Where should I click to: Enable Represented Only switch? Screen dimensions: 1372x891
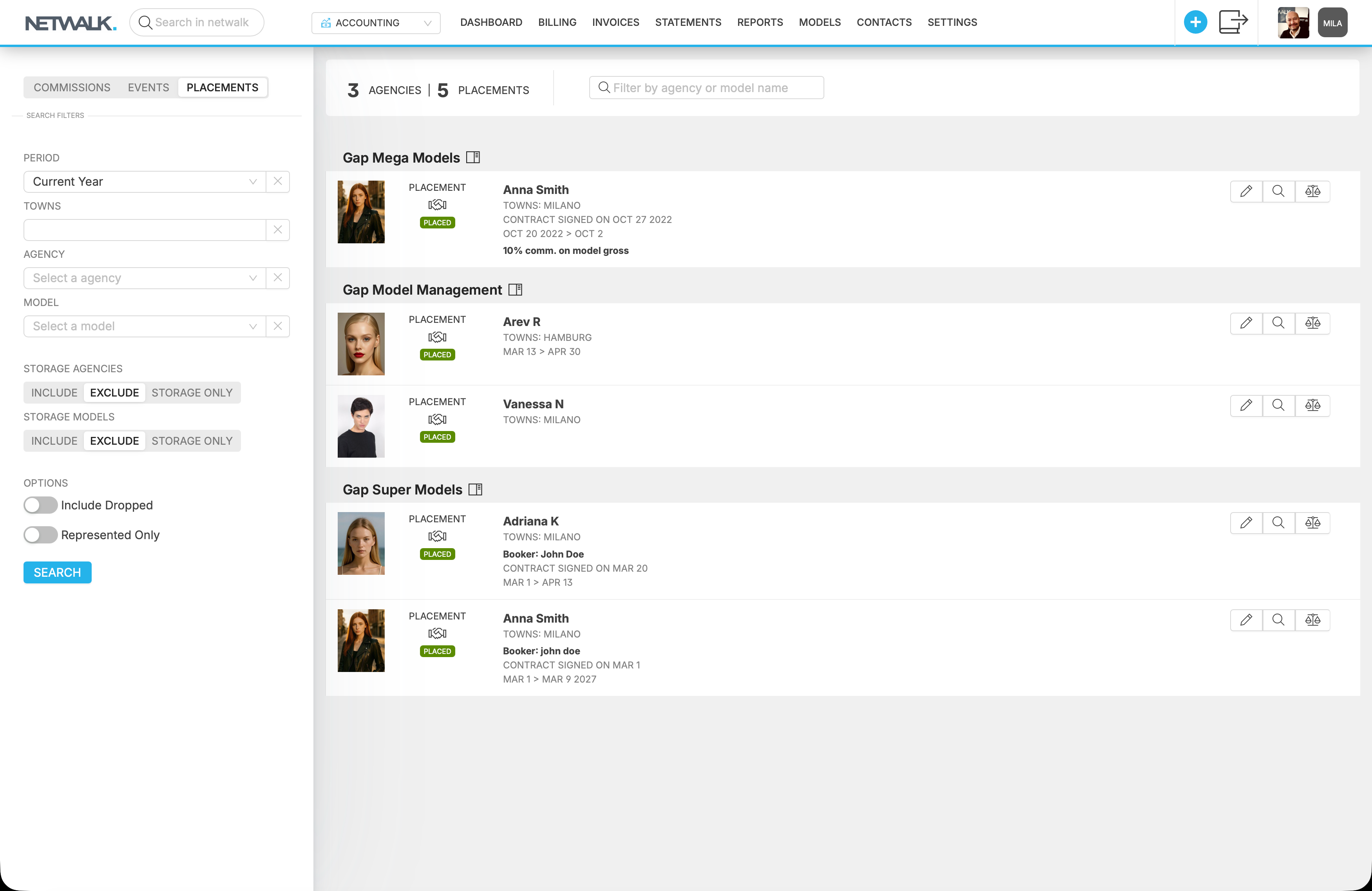pos(40,535)
